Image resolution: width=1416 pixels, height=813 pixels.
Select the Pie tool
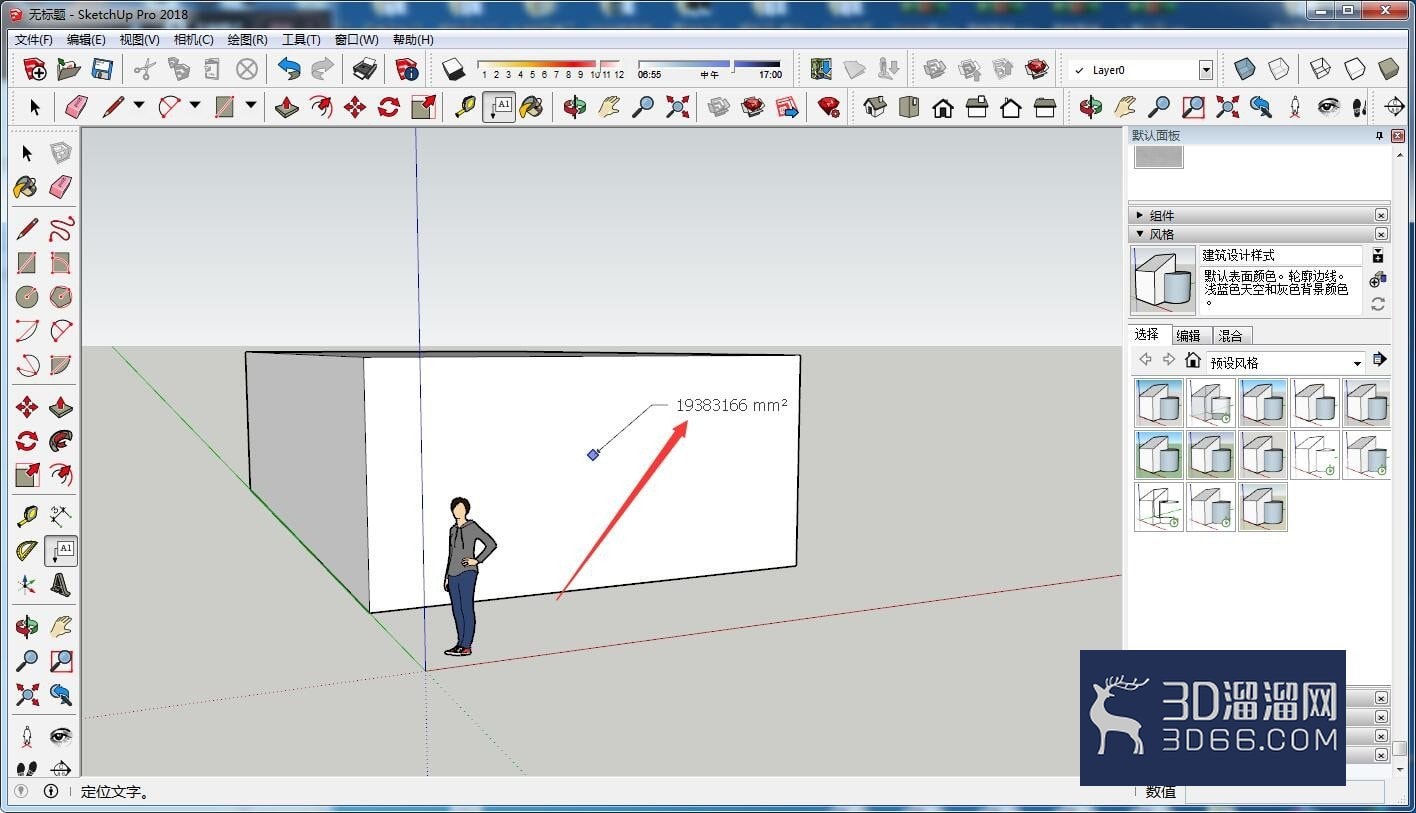61,365
